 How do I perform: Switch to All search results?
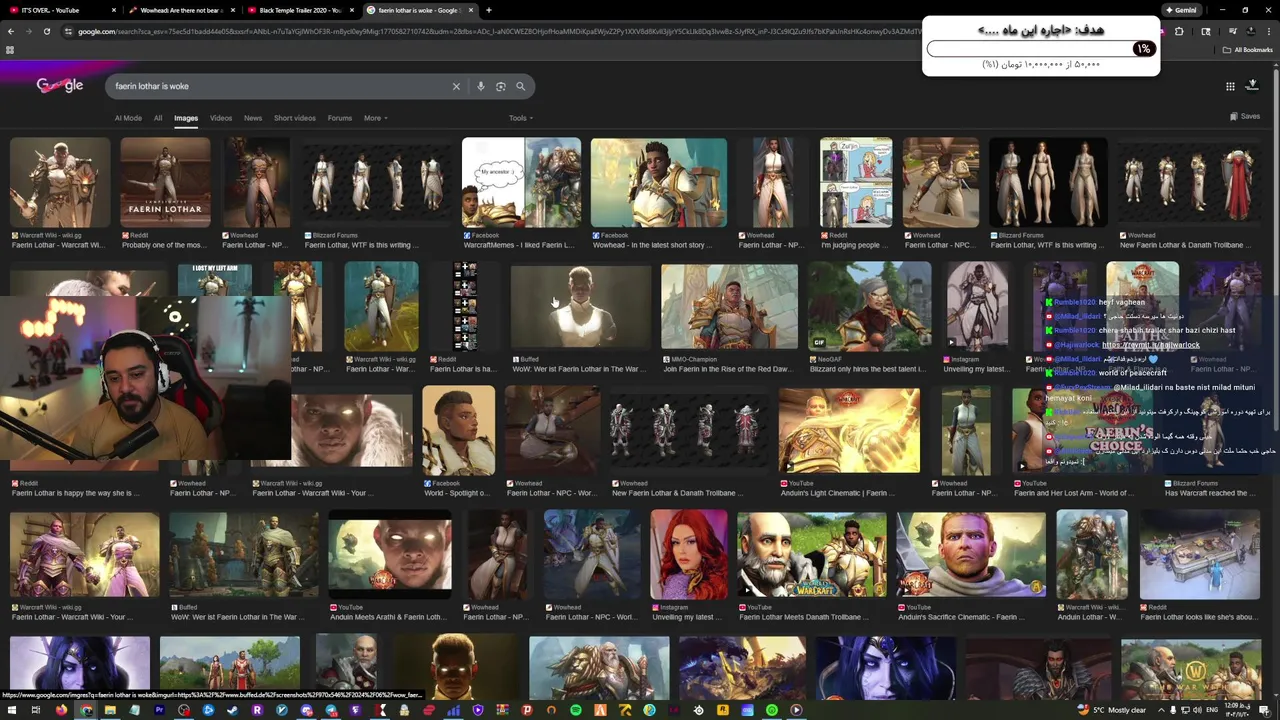pos(158,118)
